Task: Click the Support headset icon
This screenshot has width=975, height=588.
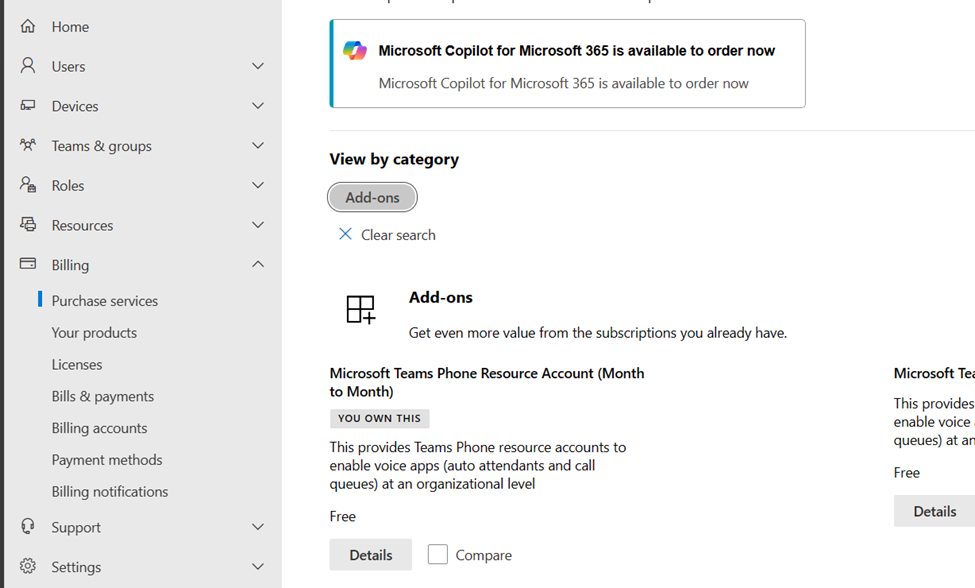Action: click(27, 526)
